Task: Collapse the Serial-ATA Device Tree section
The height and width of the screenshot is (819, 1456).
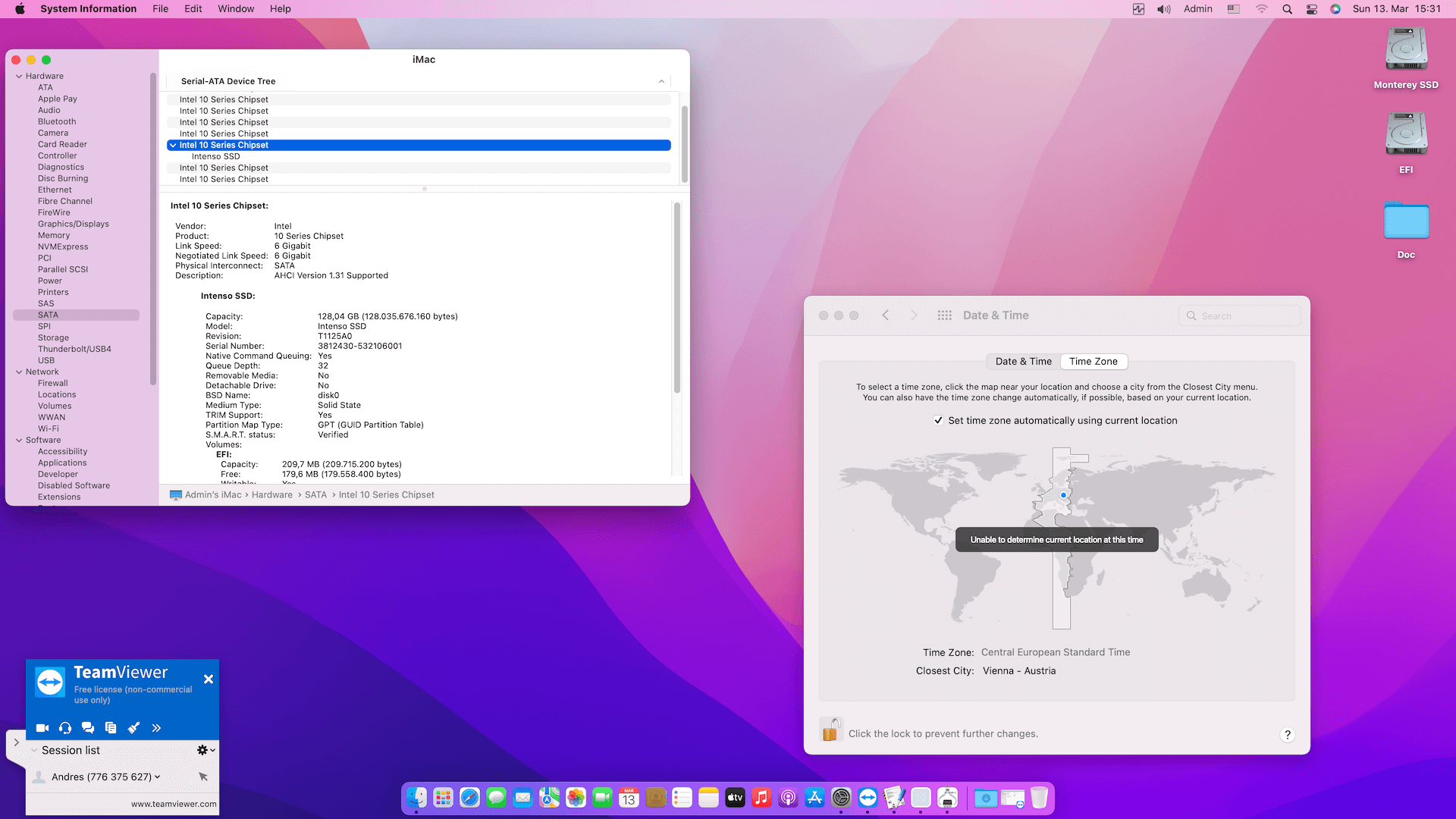Action: tap(661, 81)
